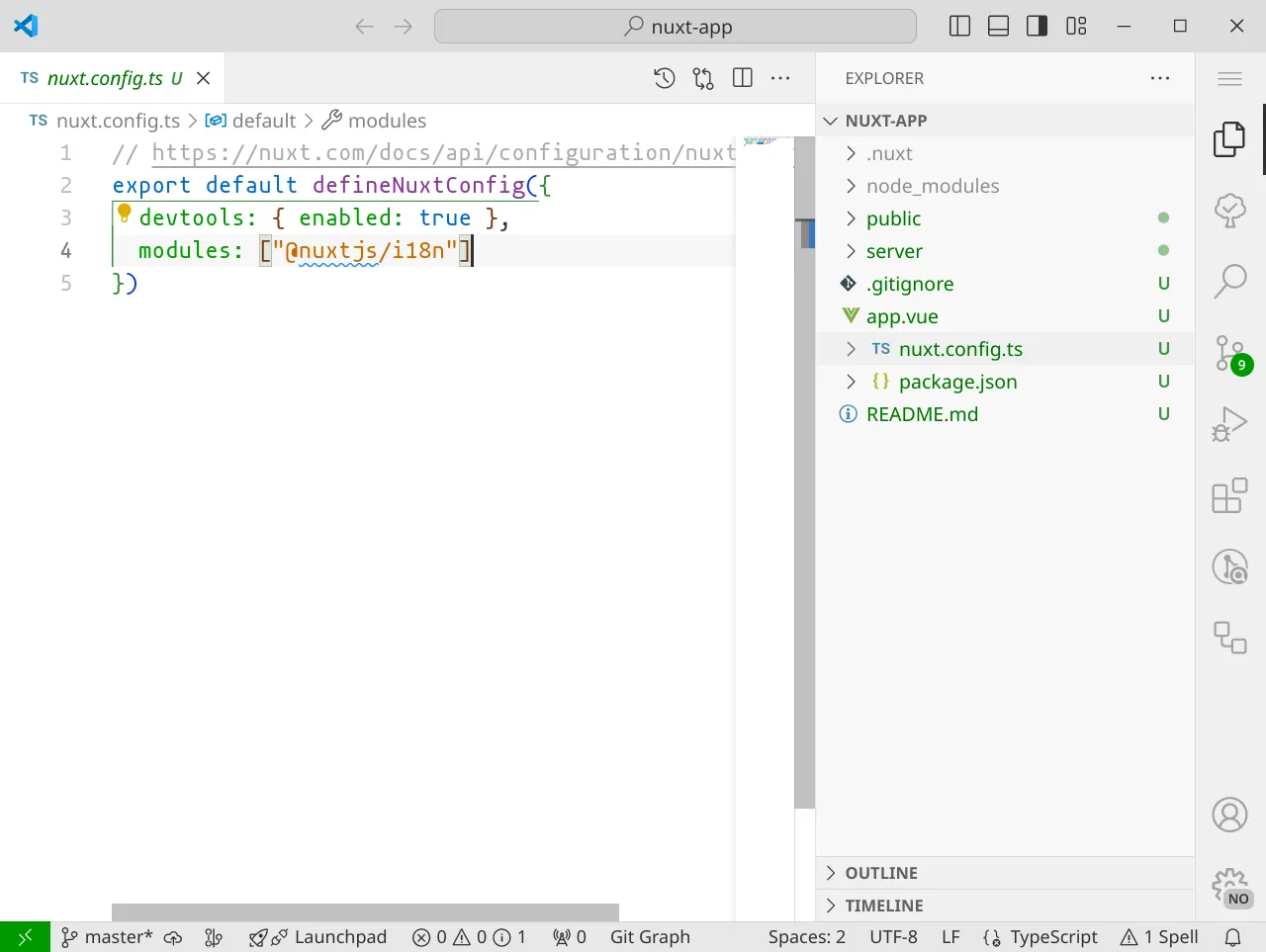Open the Run and Debug view
Viewport: 1266px width, 952px height.
pos(1229,424)
